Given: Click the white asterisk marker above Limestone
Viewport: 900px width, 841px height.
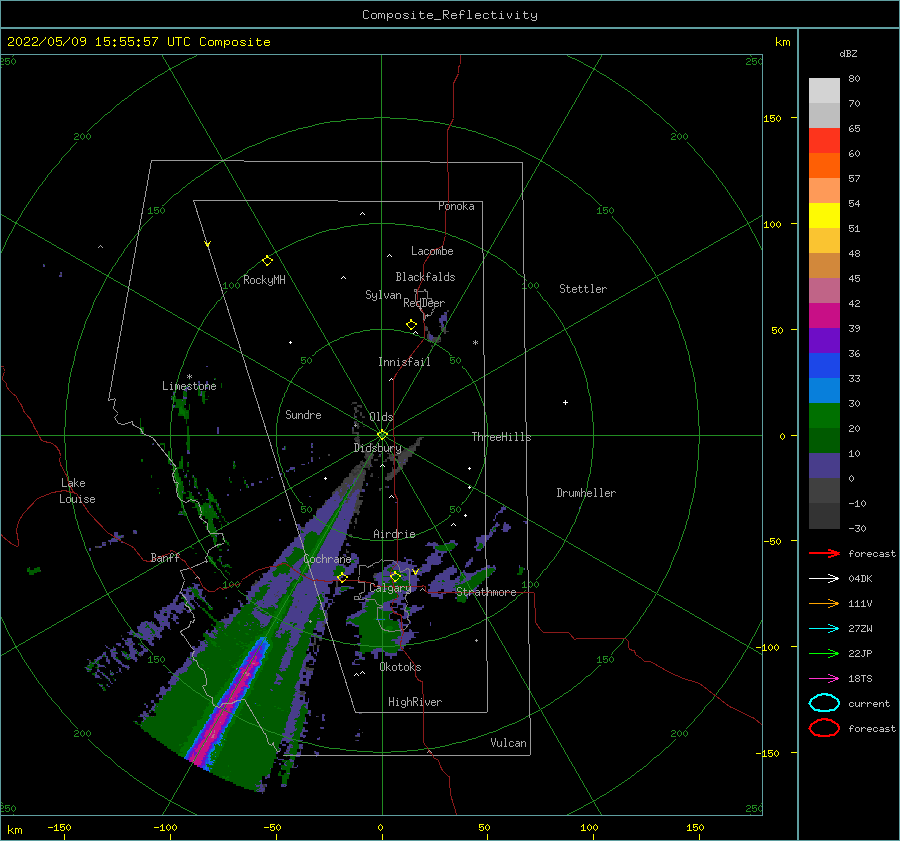Looking at the screenshot, I should [189, 377].
